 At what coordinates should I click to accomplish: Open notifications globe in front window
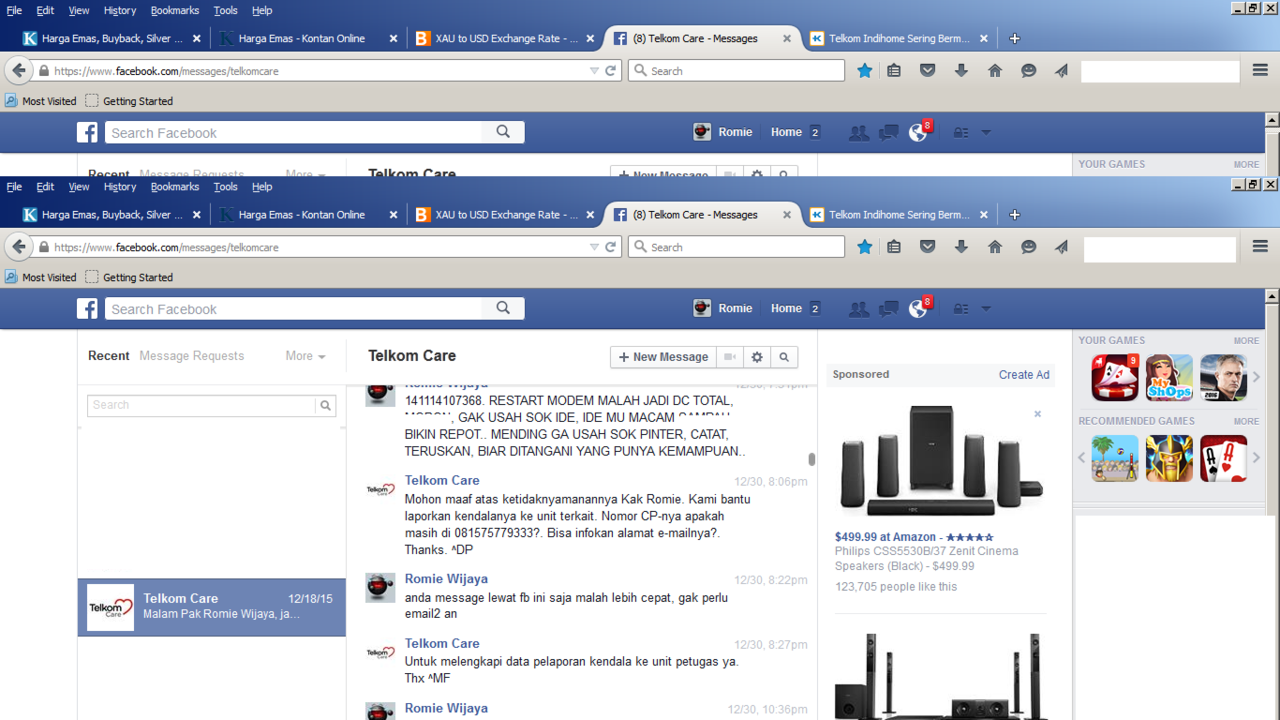917,309
